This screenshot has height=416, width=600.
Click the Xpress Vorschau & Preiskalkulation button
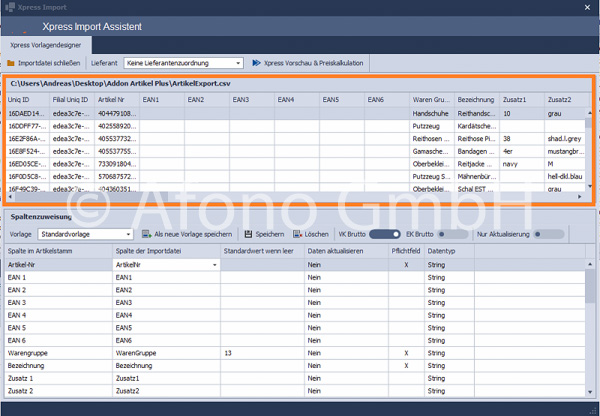(308, 63)
